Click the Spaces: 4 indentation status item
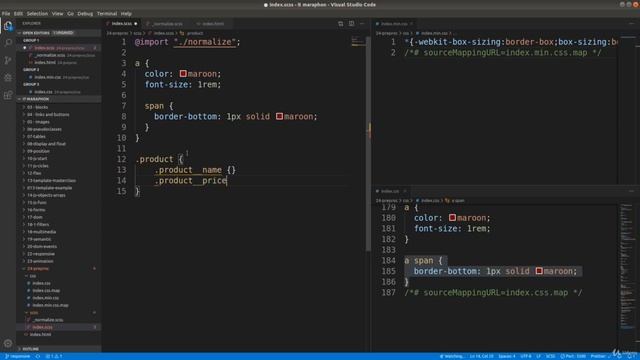Viewport: 640px width, 360px height. point(507,356)
